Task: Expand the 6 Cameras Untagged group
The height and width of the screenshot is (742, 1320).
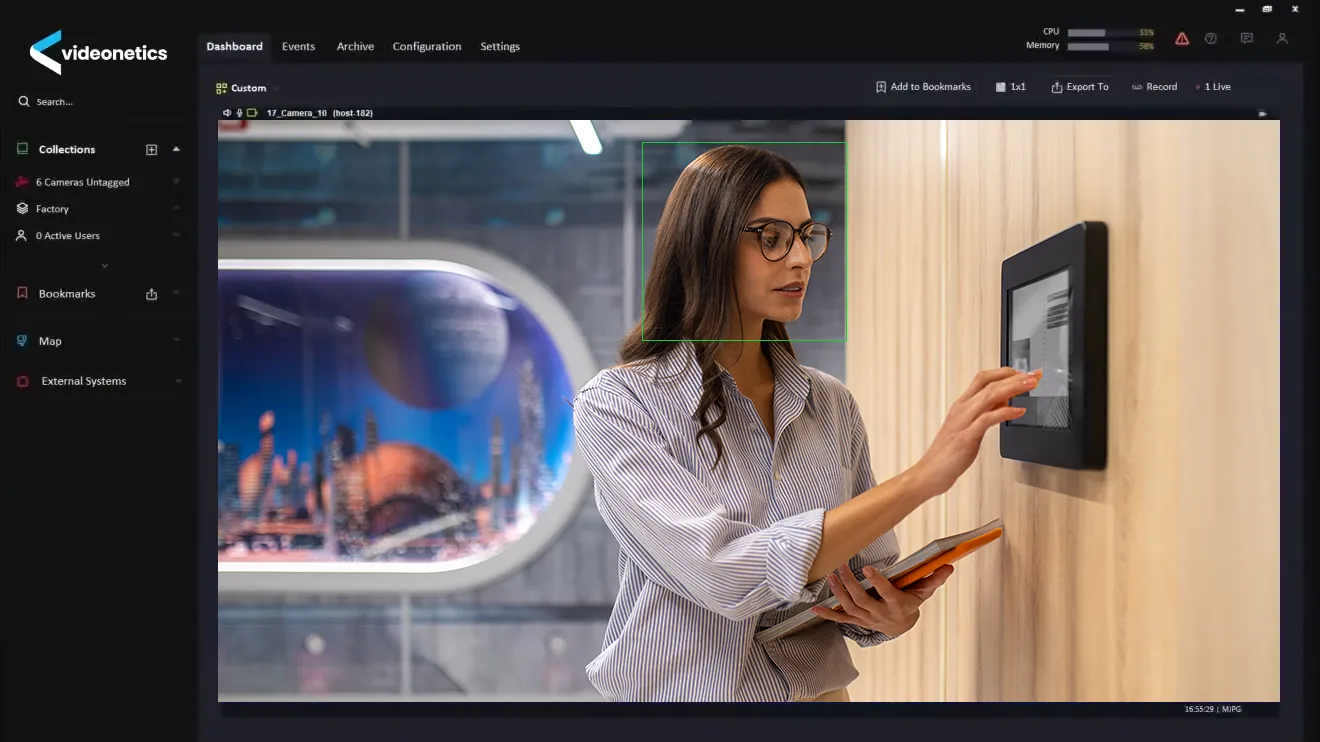Action: coord(176,182)
